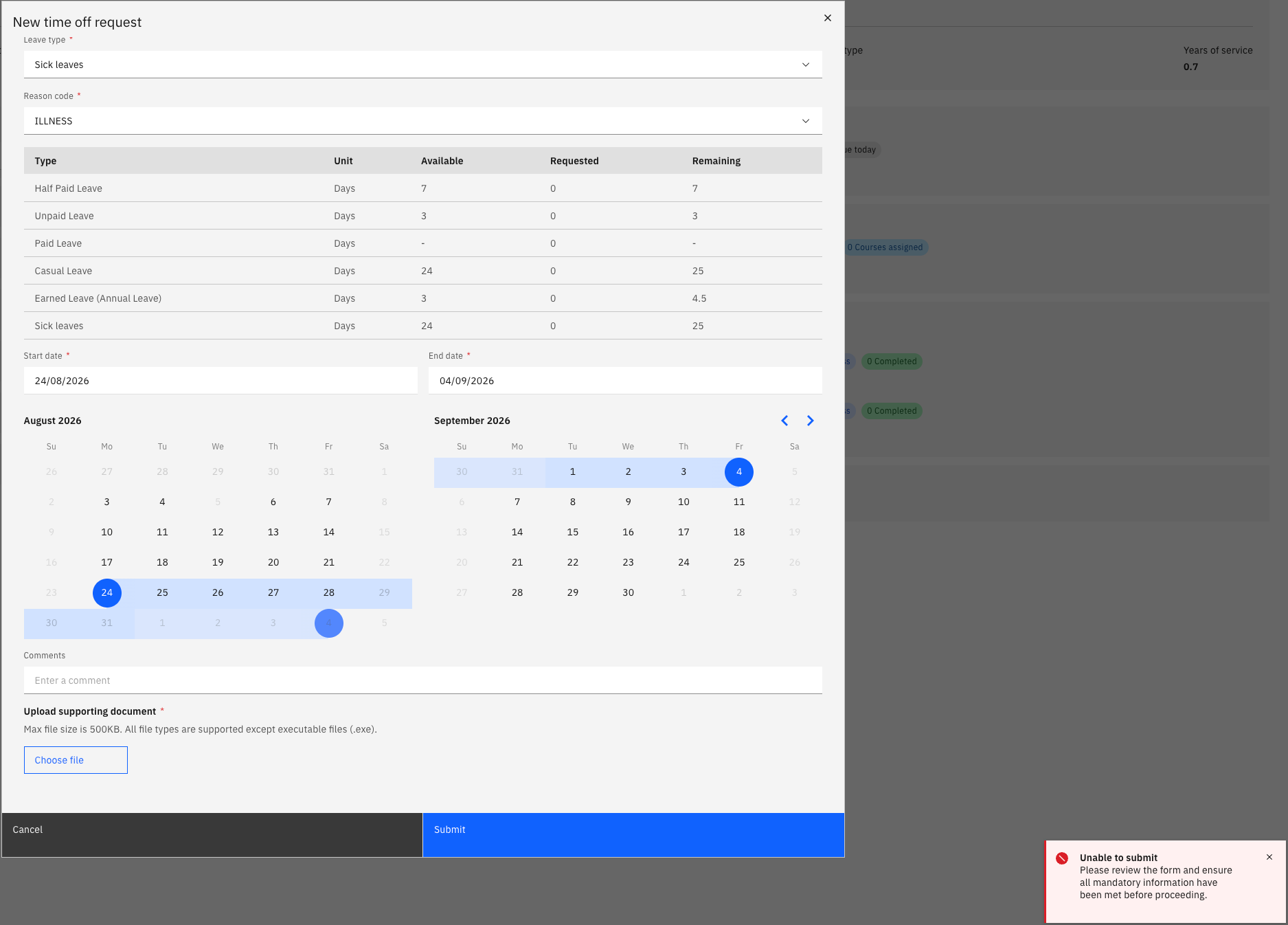The height and width of the screenshot is (925, 1288).
Task: Select August 19 in the calendar
Action: pos(218,563)
